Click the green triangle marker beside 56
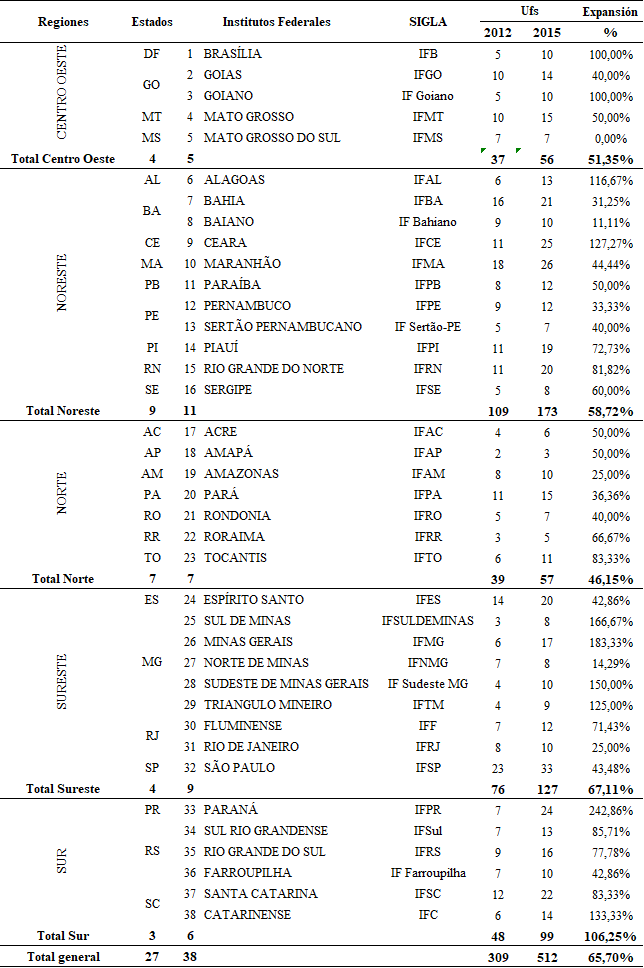 519,151
